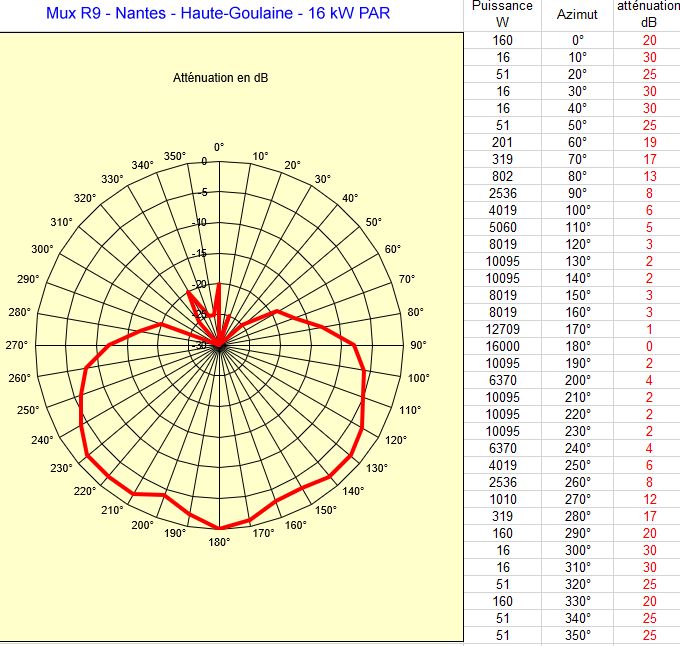Click the 160° label on the polar chart
Image resolution: width=680 pixels, height=646 pixels.
pyautogui.click(x=296, y=525)
